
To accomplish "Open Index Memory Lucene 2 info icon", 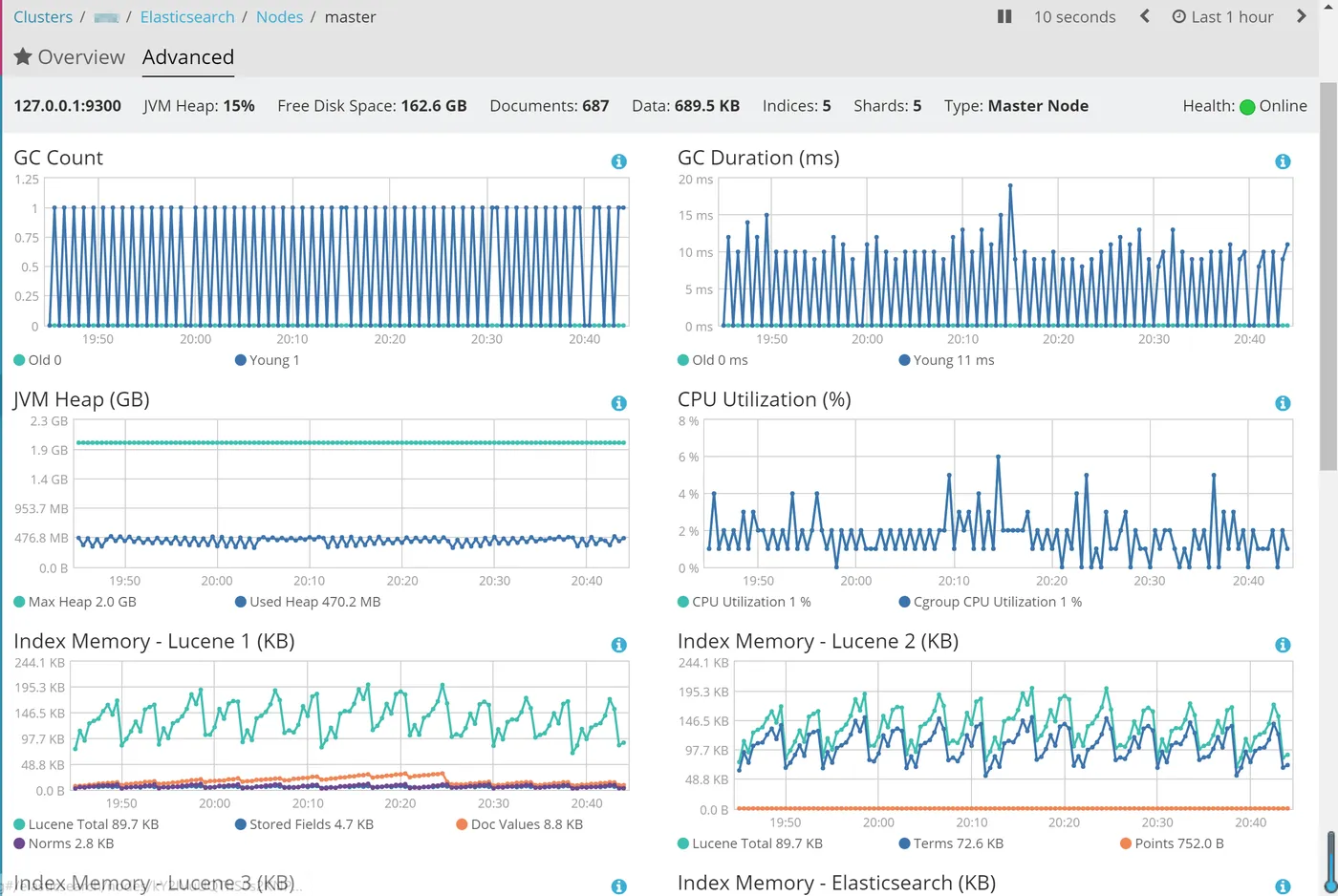I will 1283,645.
